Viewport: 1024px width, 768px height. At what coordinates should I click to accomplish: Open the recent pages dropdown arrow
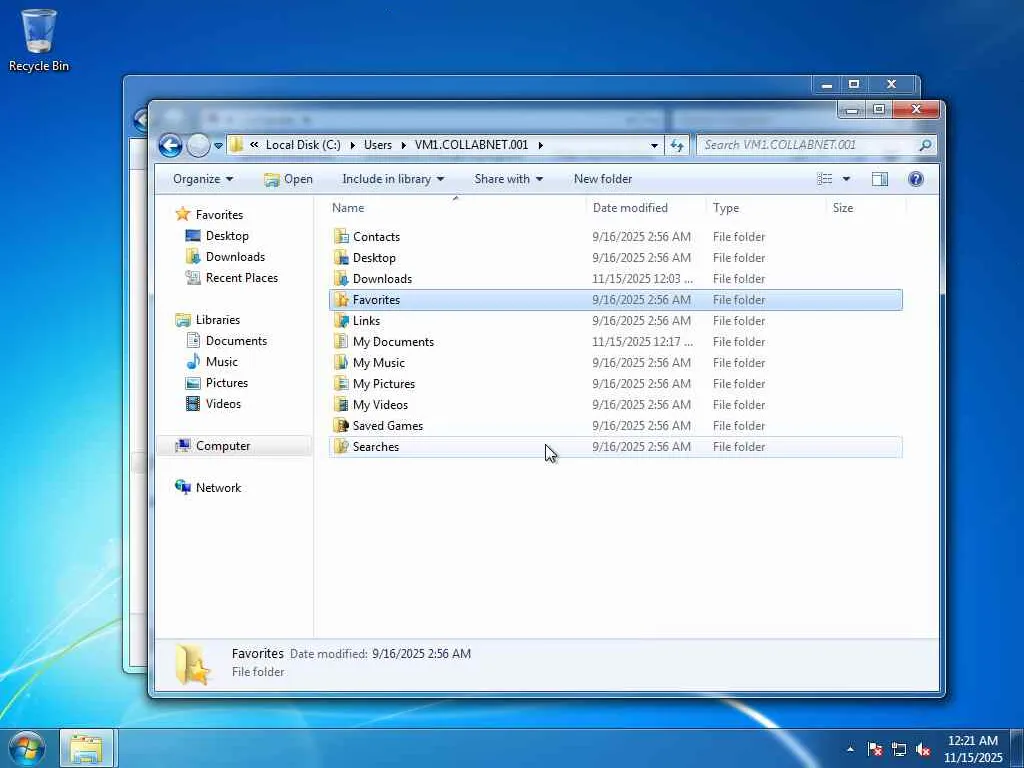[218, 146]
